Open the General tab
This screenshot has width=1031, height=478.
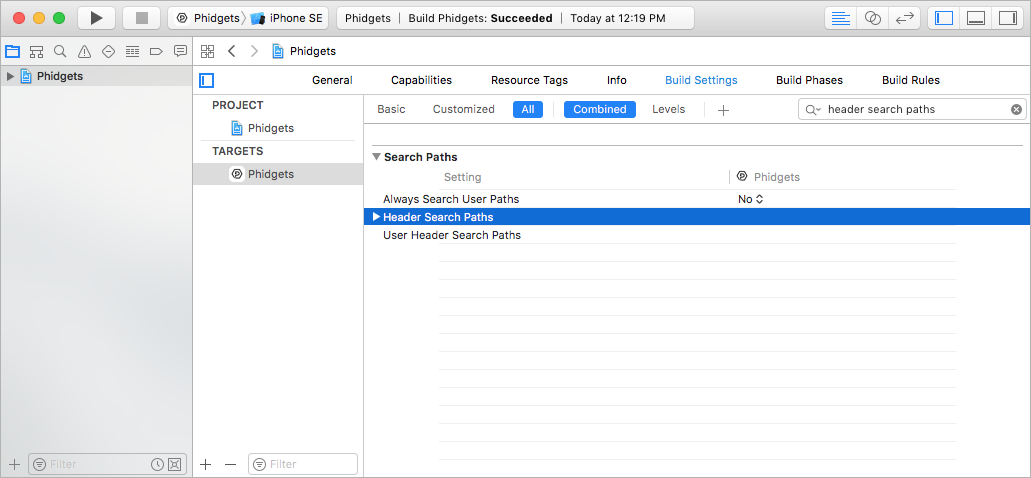click(332, 80)
